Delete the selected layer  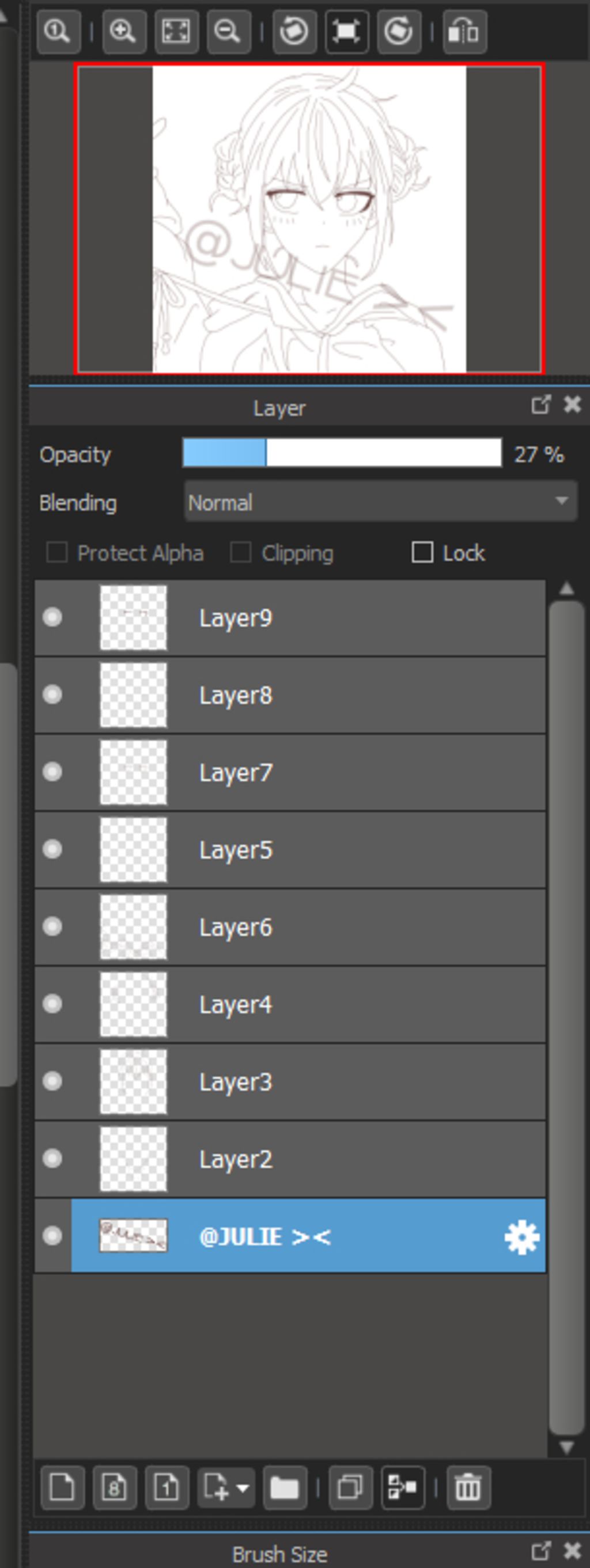click(468, 1487)
